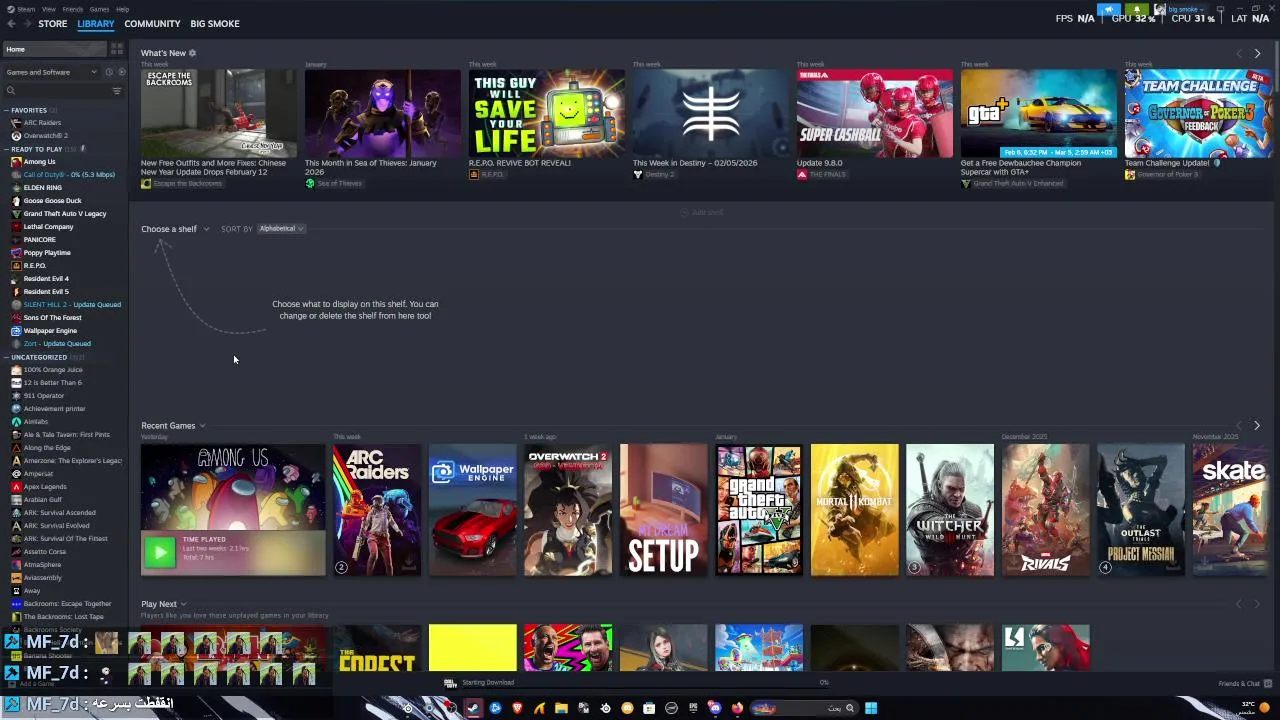Change Alphabetical sort dropdown
Screen dimensions: 1280x720
click(x=281, y=229)
